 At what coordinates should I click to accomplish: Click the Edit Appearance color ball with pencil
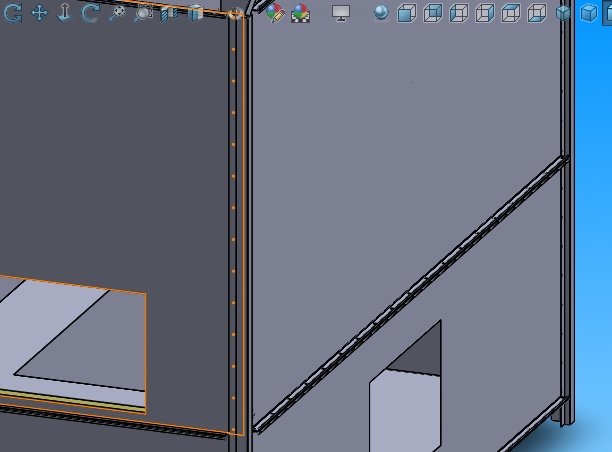[275, 13]
